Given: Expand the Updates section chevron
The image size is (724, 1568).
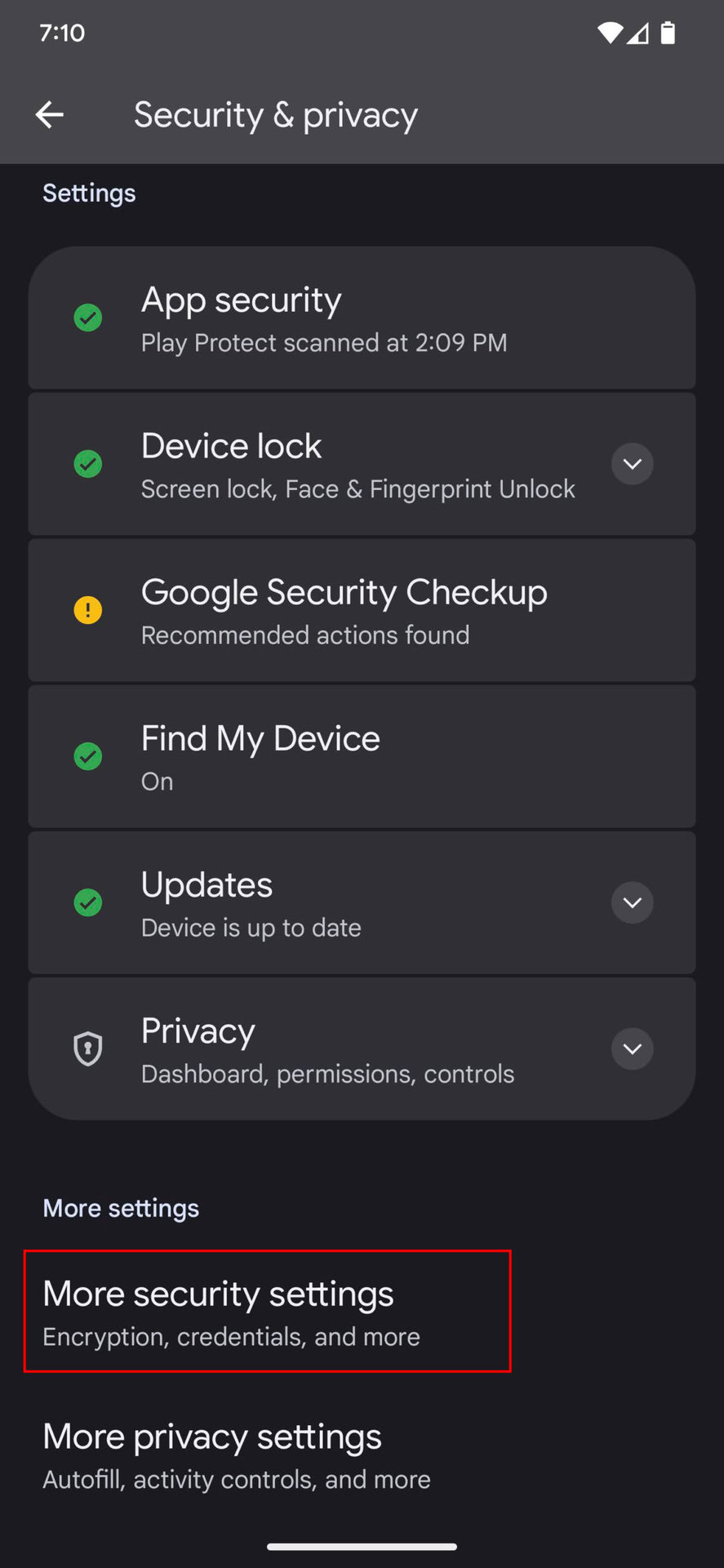Looking at the screenshot, I should (x=633, y=902).
